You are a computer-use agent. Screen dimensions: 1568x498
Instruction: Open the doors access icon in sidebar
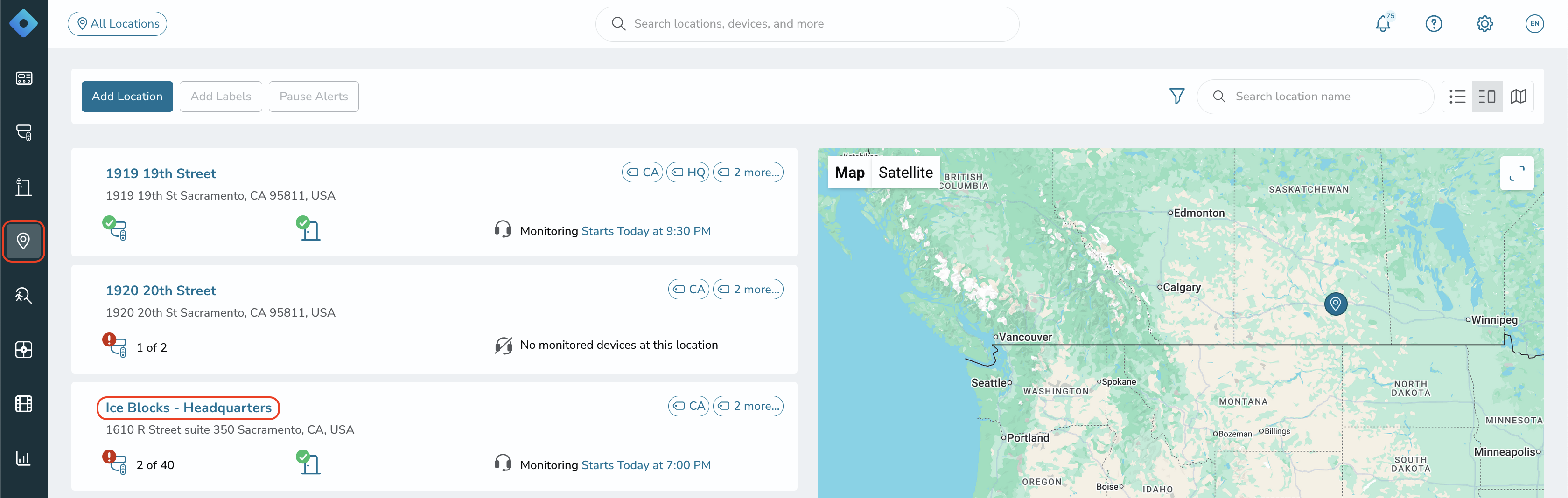click(24, 187)
